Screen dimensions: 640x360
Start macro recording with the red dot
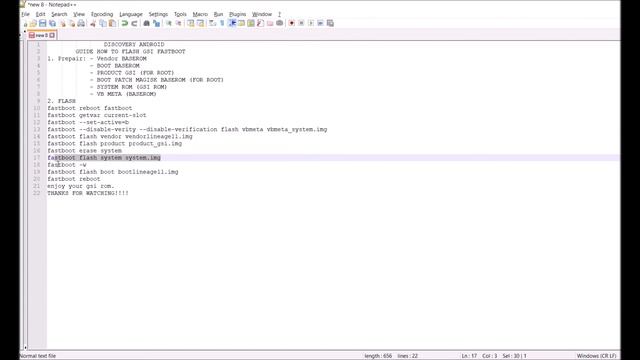pos(291,23)
